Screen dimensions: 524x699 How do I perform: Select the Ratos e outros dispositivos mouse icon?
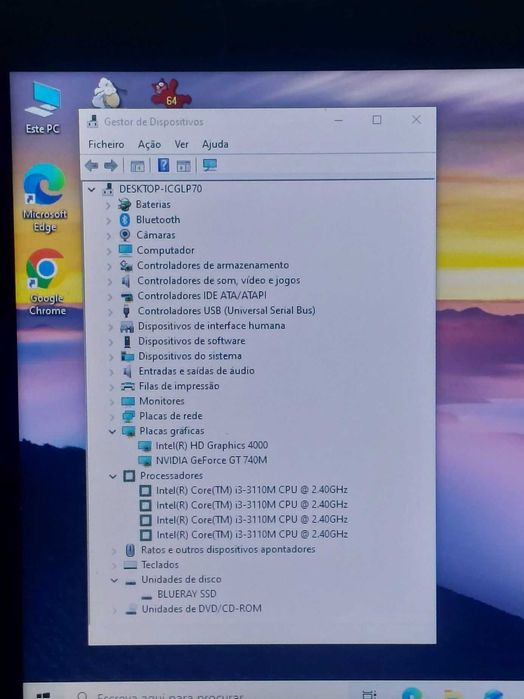[x=130, y=550]
